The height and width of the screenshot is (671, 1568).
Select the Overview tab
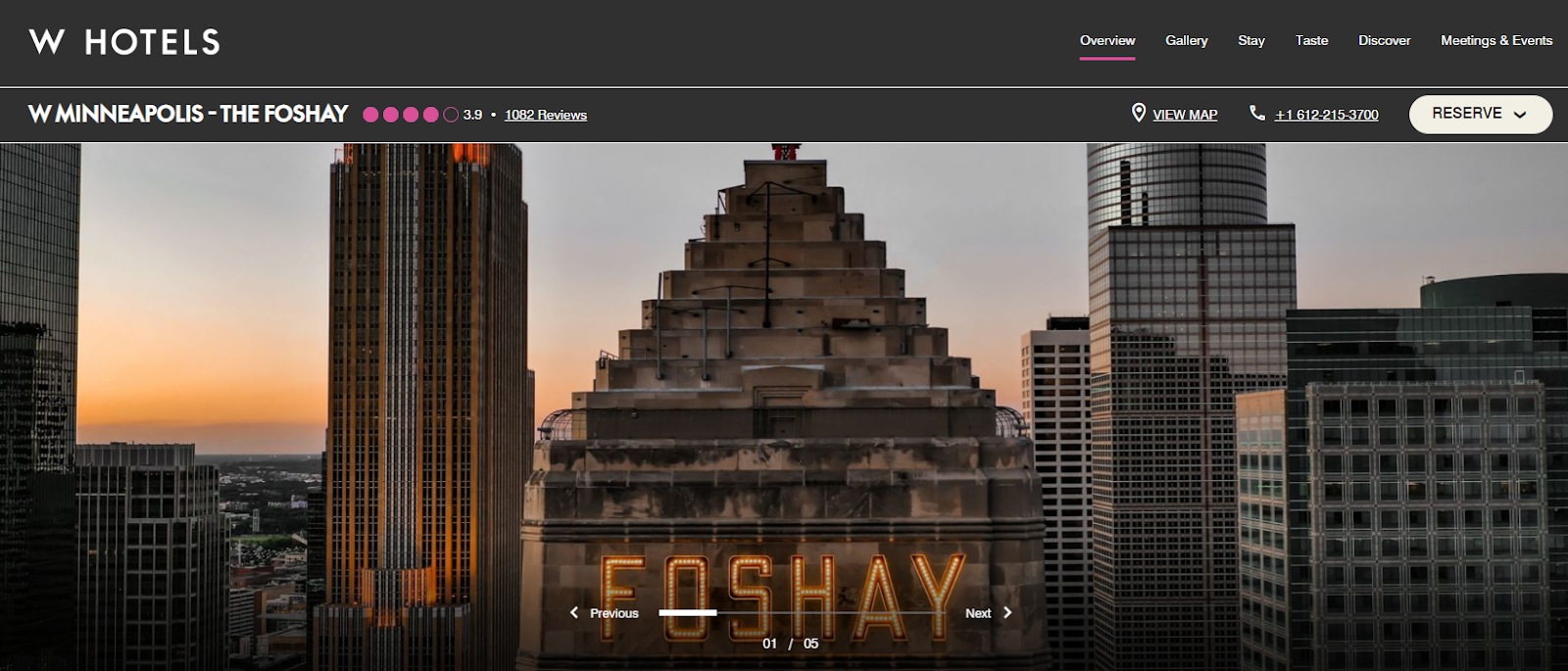tap(1106, 41)
